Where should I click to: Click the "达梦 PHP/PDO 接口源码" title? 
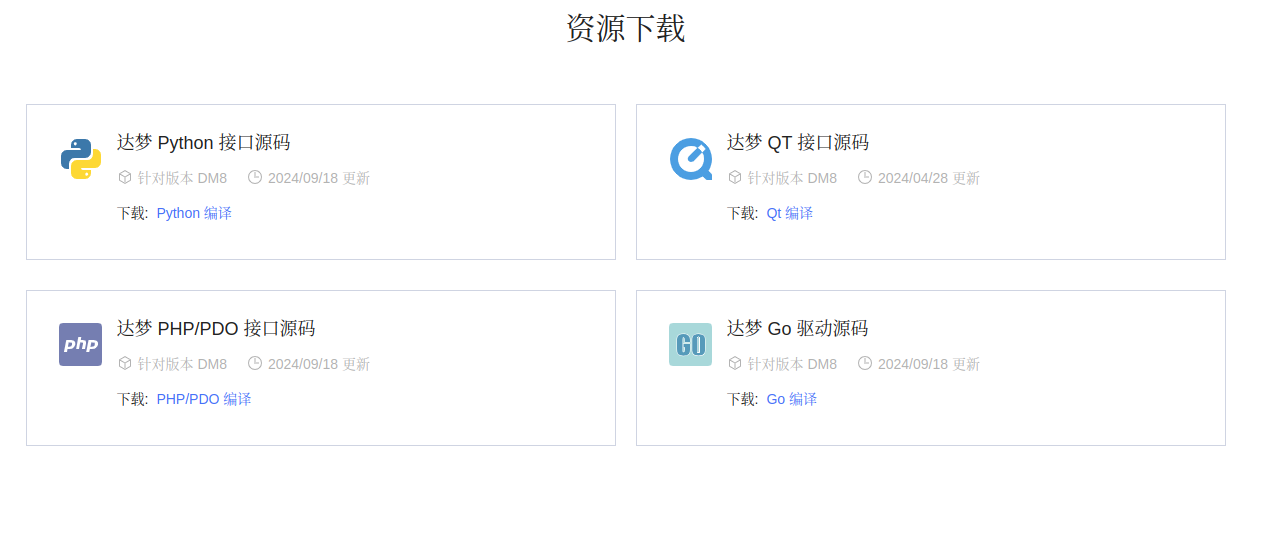pos(216,328)
